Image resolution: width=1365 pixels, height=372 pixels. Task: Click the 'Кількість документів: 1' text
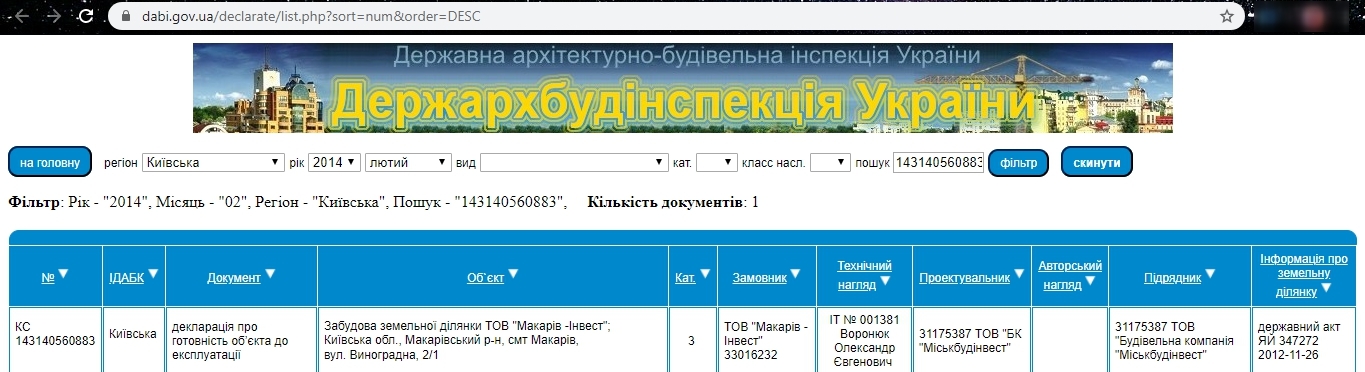[x=673, y=203]
